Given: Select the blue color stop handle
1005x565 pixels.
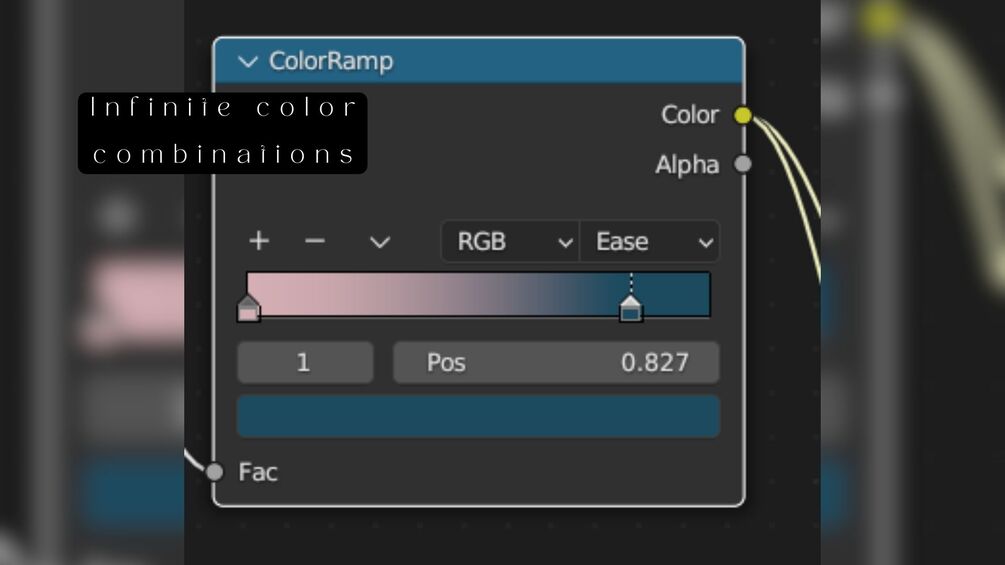Looking at the screenshot, I should (630, 309).
